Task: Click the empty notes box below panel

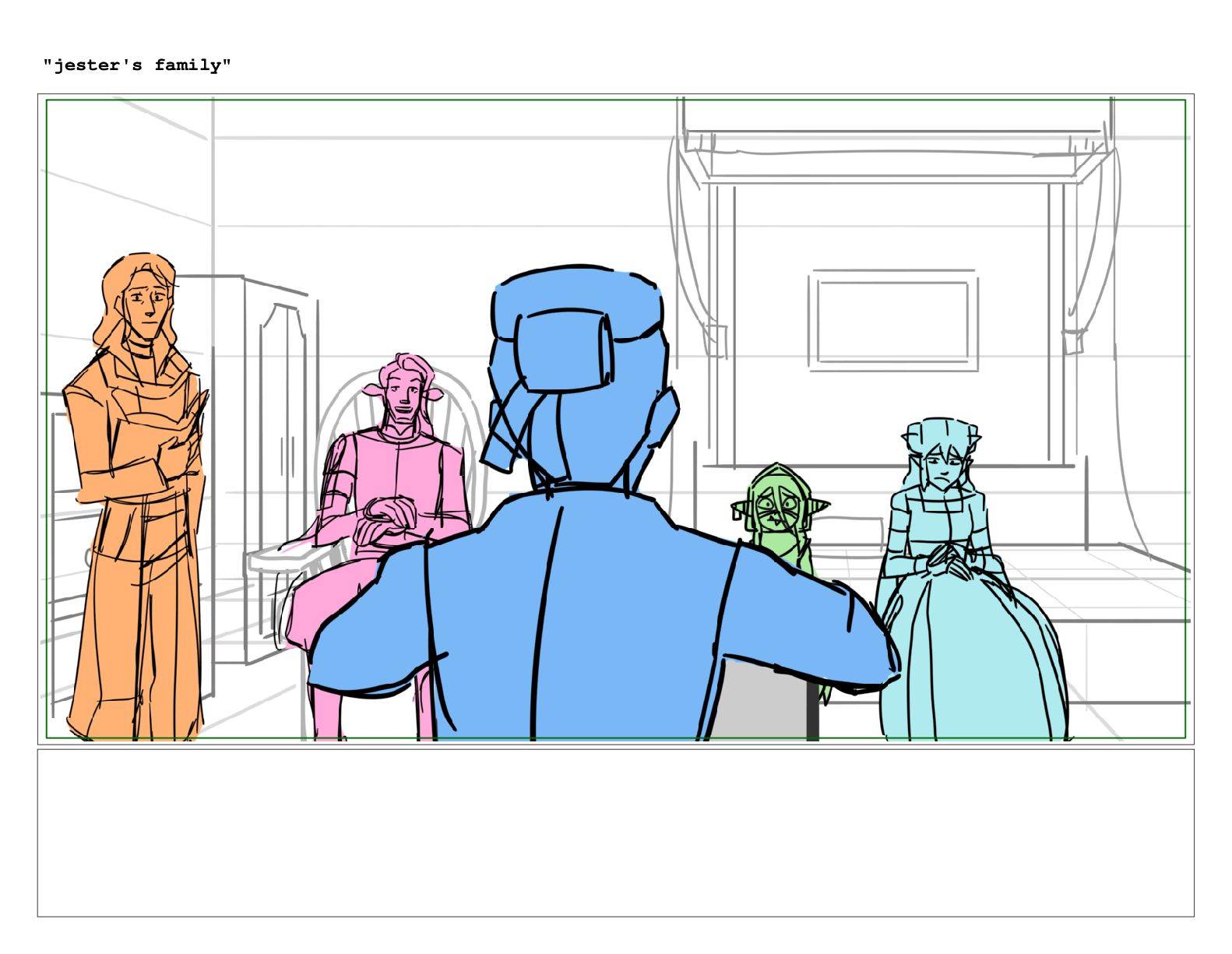Action: [615, 833]
